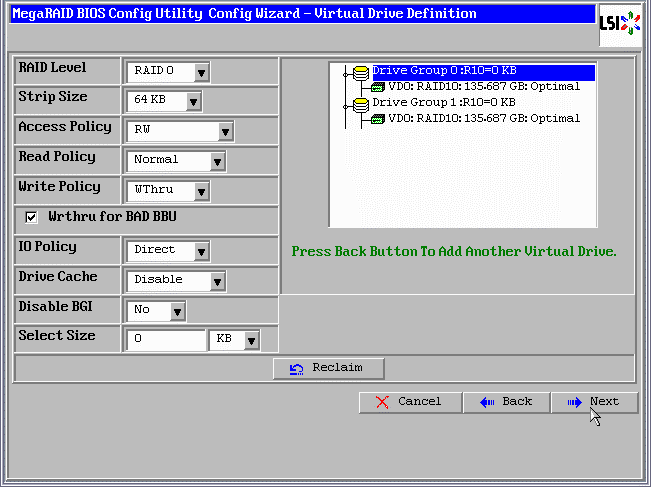Change the Select Size unit dropdown (KB)
The image size is (651, 487).
click(251, 340)
